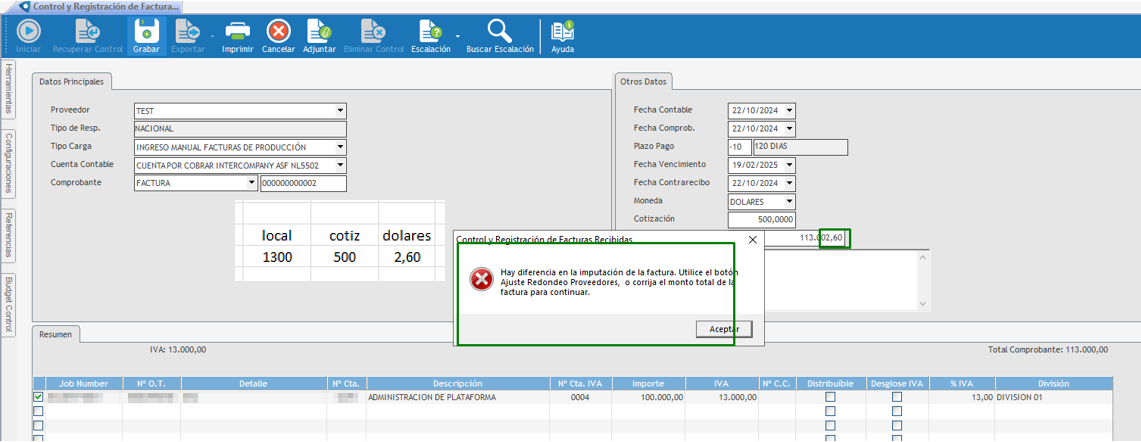Expand the Fecha Contrarecibo date dropdown
This screenshot has height=442, width=1141.
(x=790, y=183)
